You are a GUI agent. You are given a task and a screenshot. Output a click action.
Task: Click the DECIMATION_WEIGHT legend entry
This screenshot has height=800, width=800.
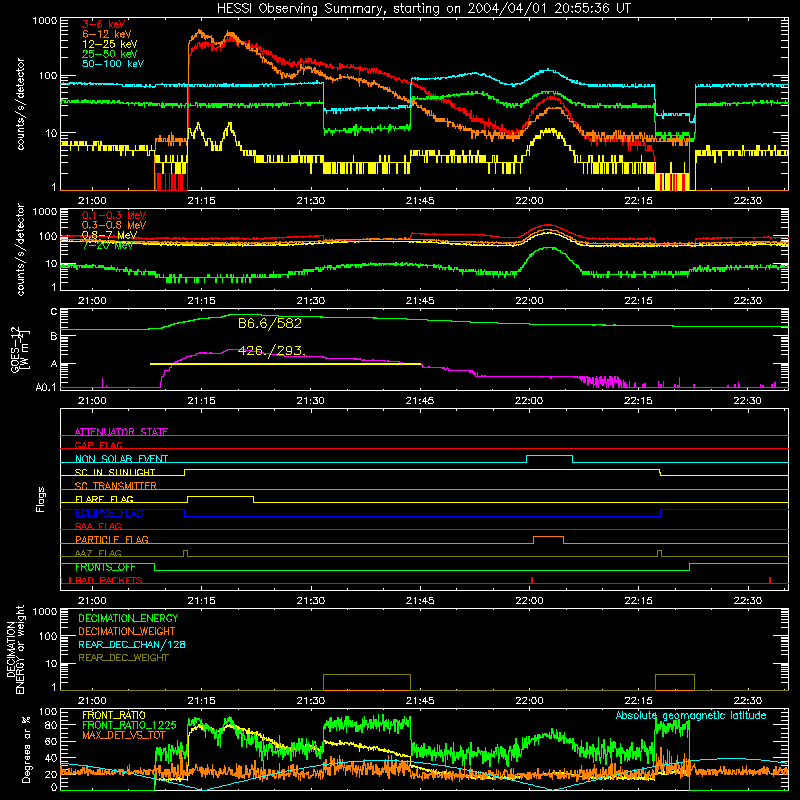coord(127,632)
